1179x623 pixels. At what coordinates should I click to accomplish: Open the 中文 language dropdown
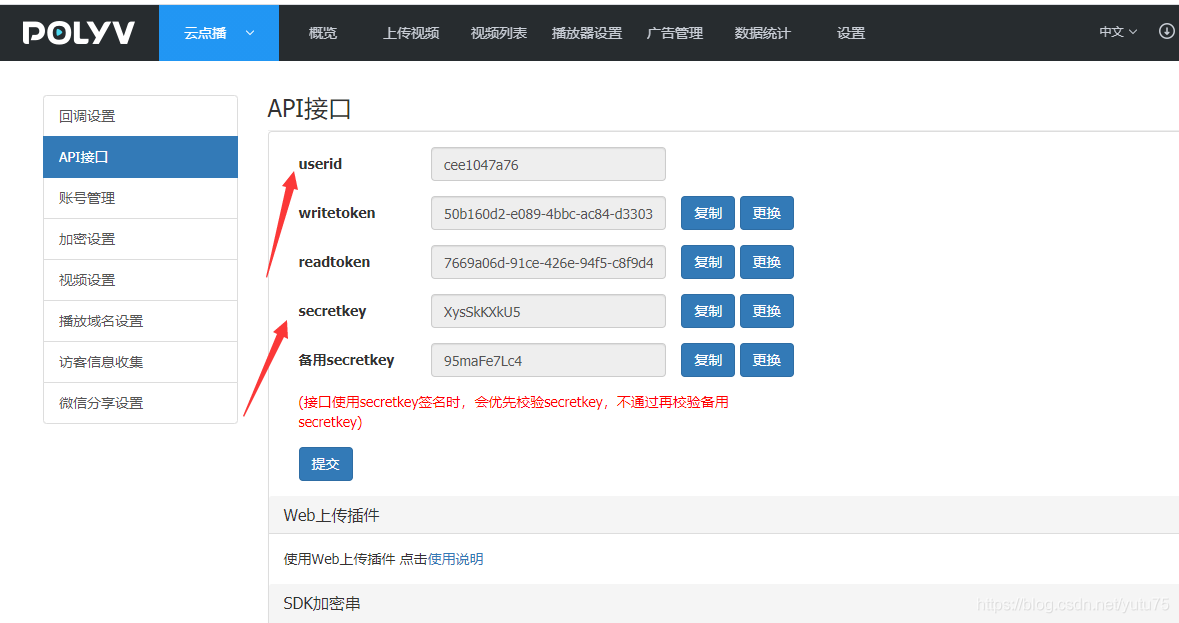click(1113, 31)
